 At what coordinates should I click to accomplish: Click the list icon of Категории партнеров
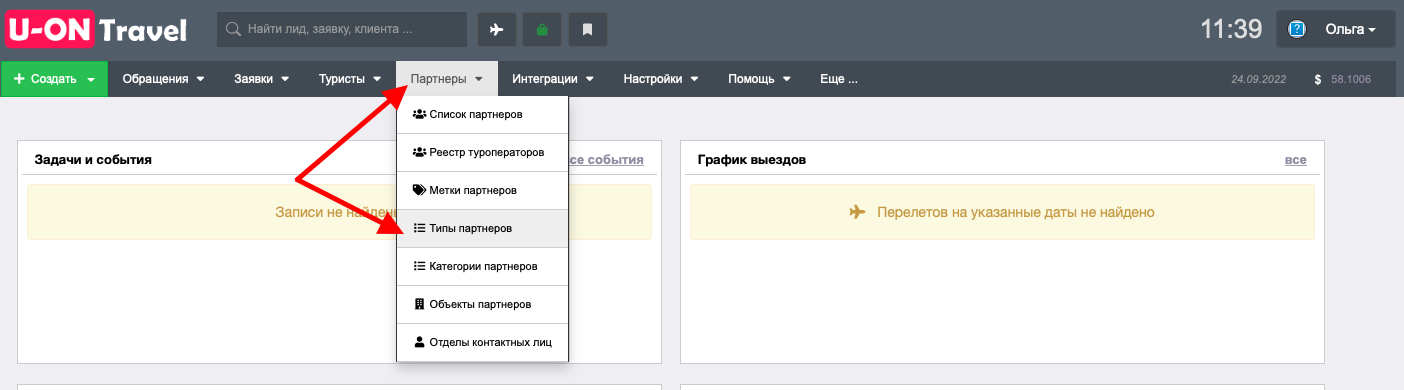[x=419, y=267]
